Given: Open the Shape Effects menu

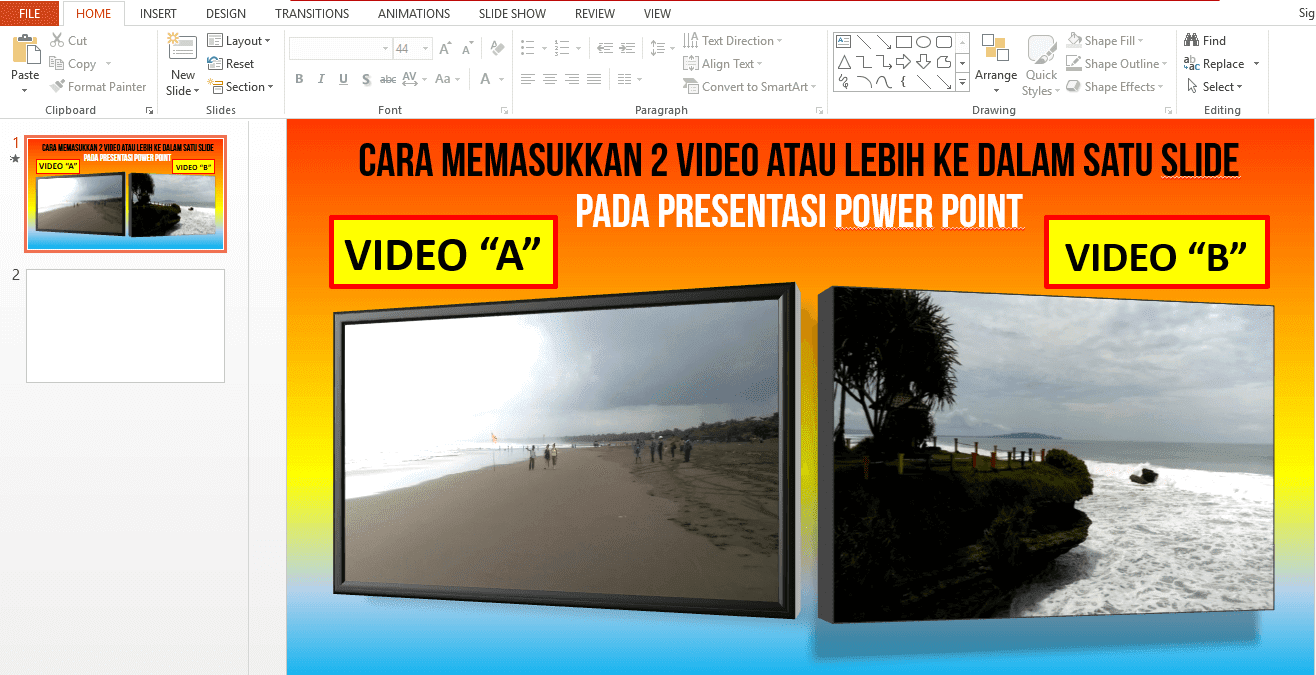Looking at the screenshot, I should pyautogui.click(x=1116, y=87).
